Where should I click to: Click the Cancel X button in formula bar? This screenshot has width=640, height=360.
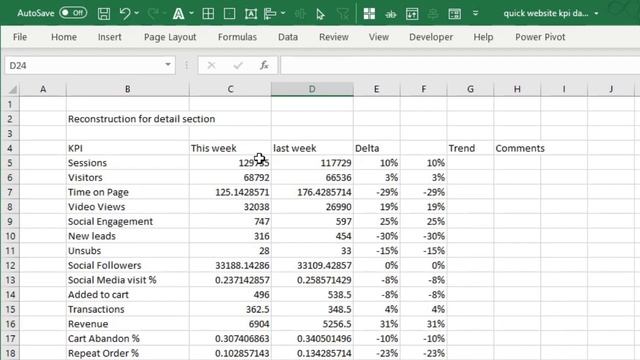211,65
